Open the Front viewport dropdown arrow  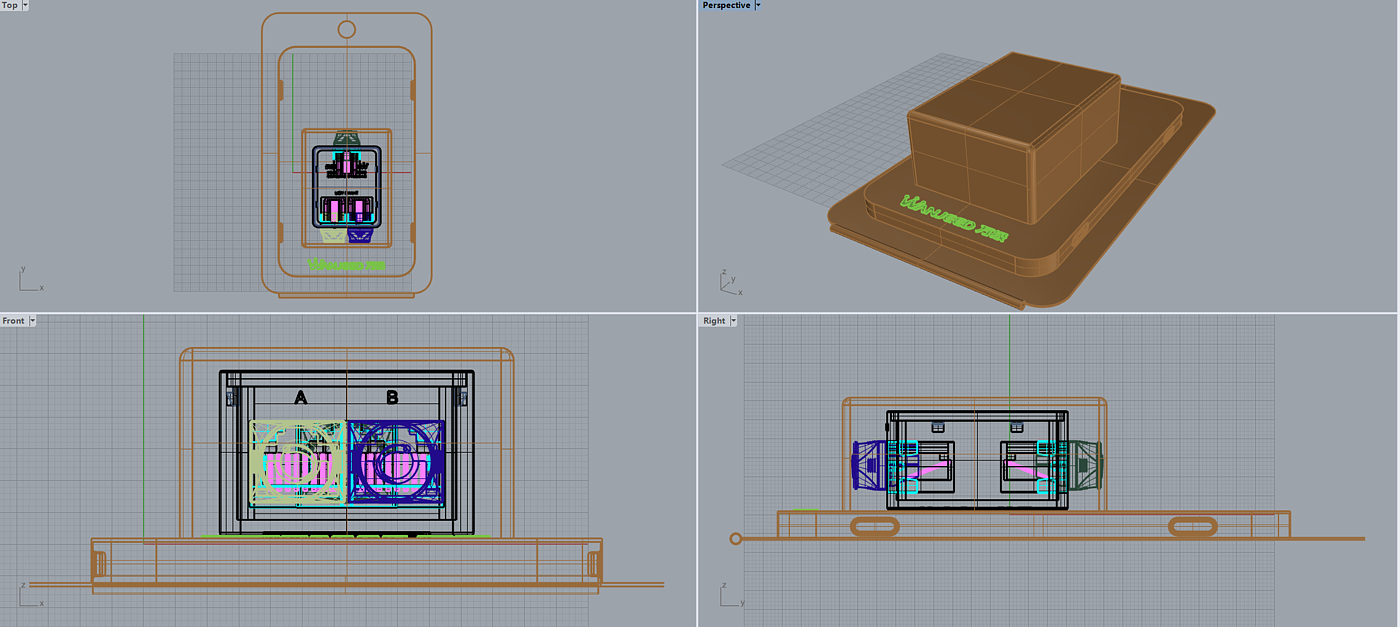click(33, 321)
